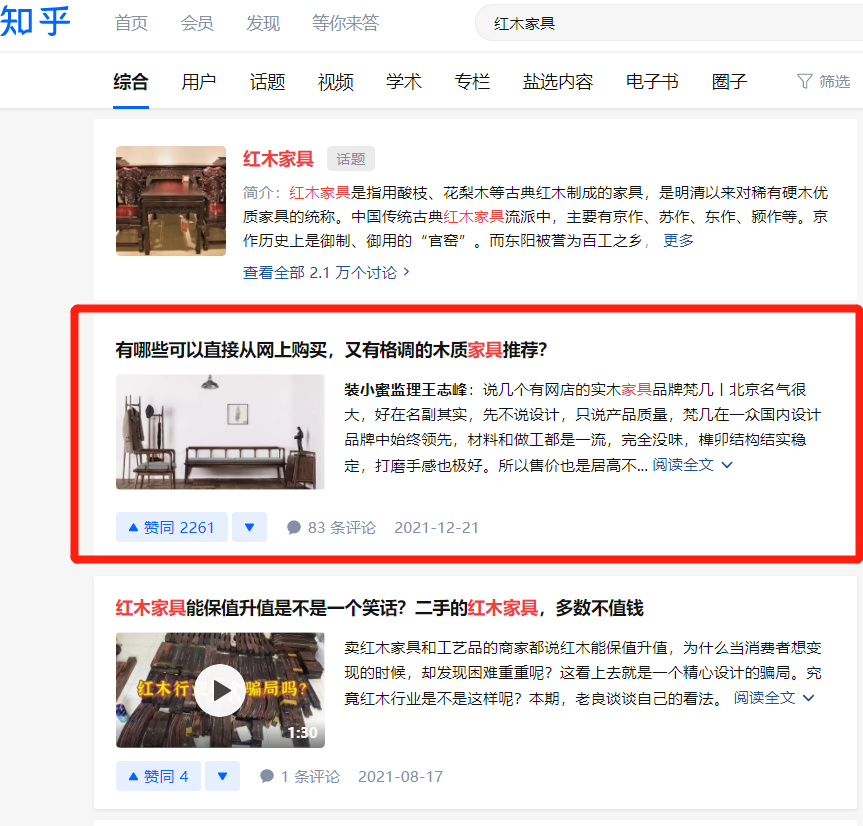863x826 pixels.
Task: Switch to the 电子书 tab
Action: (652, 82)
